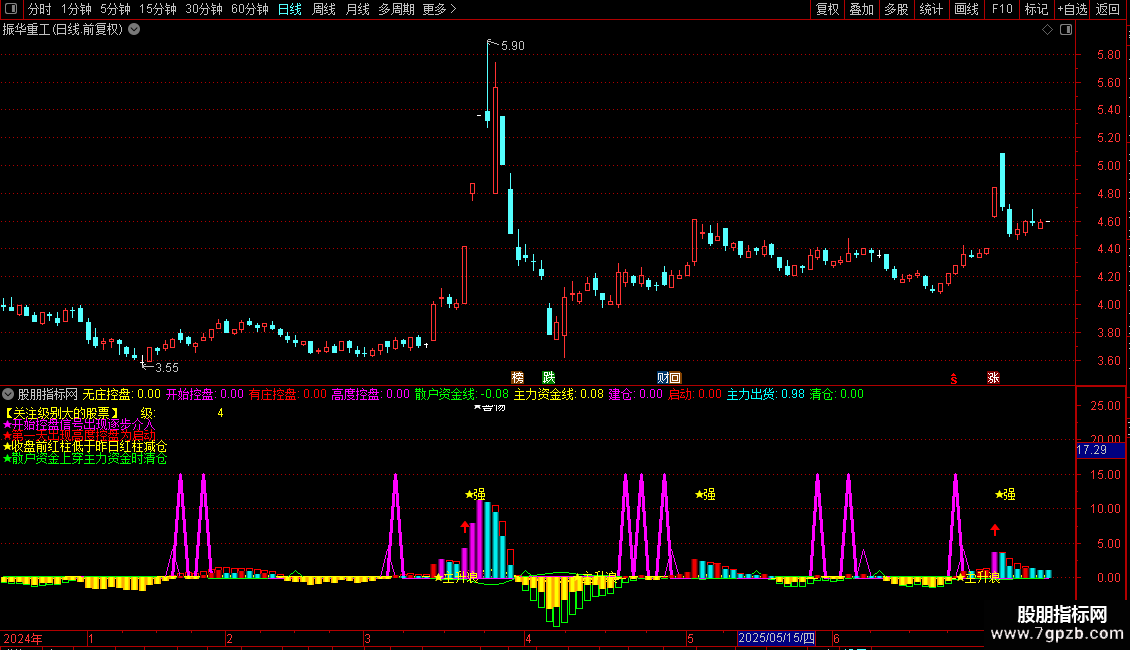Click the 返回 back button
The width and height of the screenshot is (1130, 650).
tap(1108, 9)
